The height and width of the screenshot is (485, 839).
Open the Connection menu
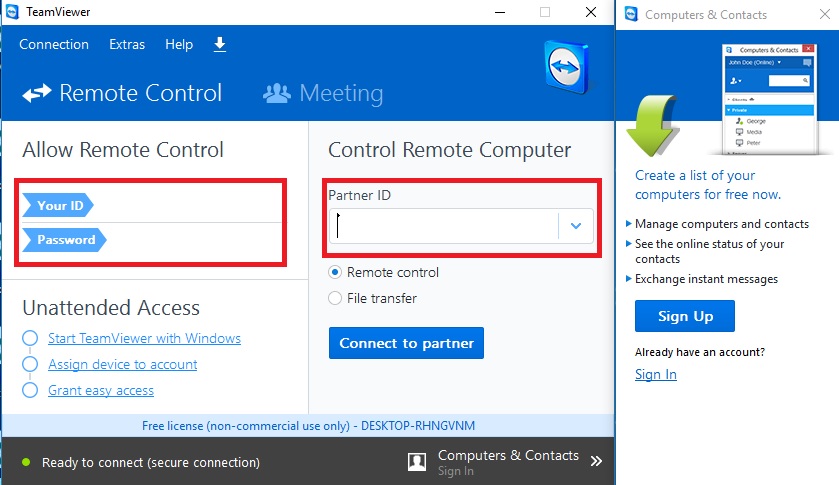(x=54, y=44)
